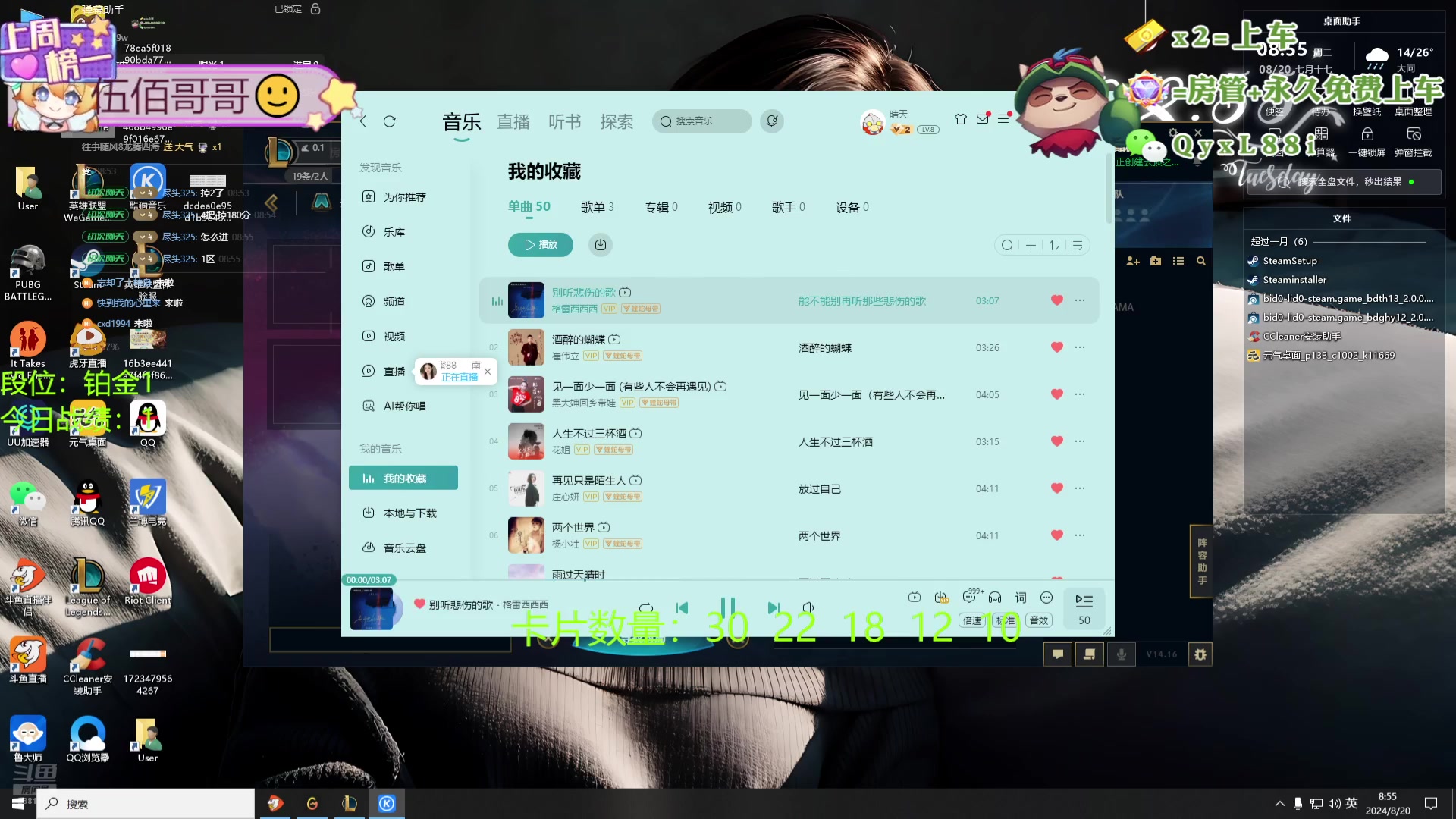Open the play queue showing 50
This screenshot has width=1456, height=819.
tap(1084, 609)
